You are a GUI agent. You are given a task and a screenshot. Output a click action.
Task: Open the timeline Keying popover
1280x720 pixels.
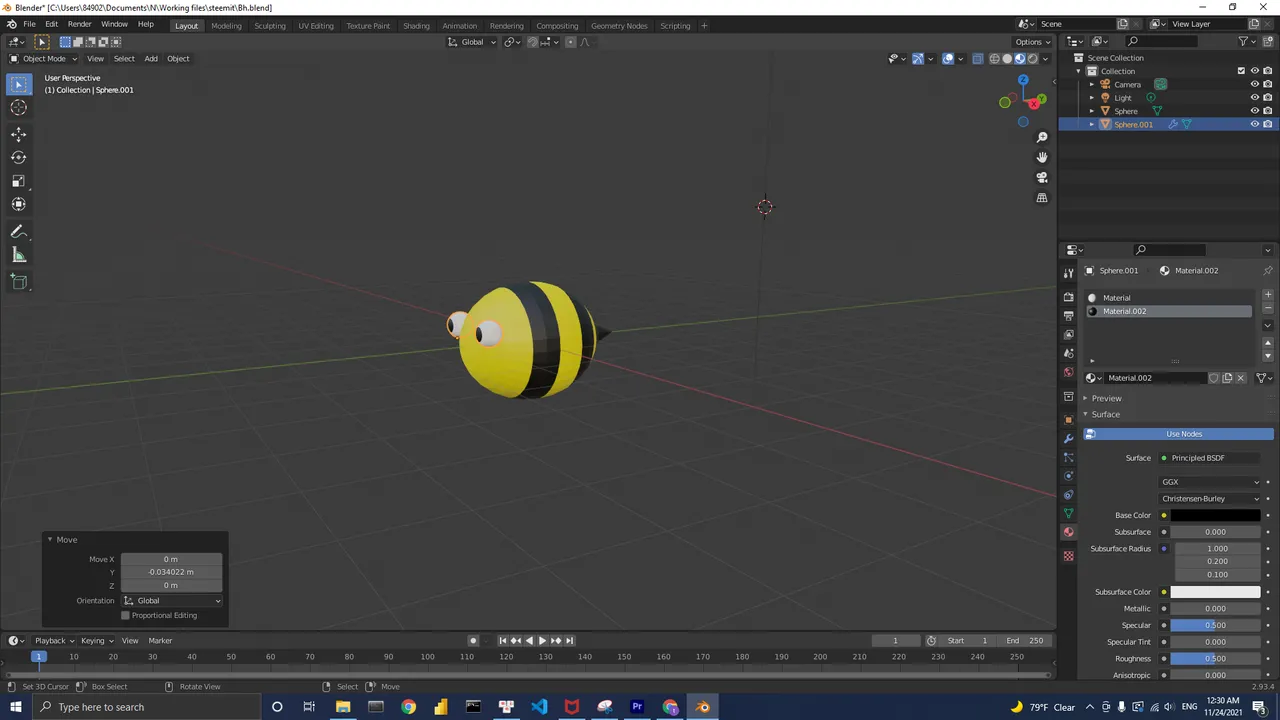(x=95, y=640)
